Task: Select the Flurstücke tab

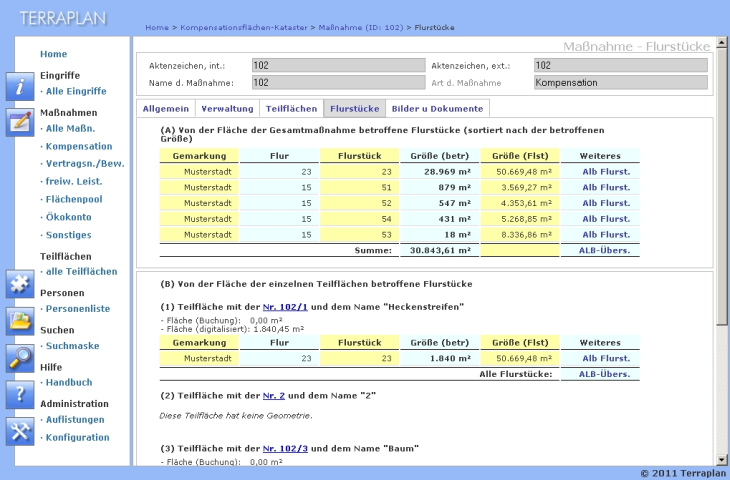Action: (x=355, y=108)
